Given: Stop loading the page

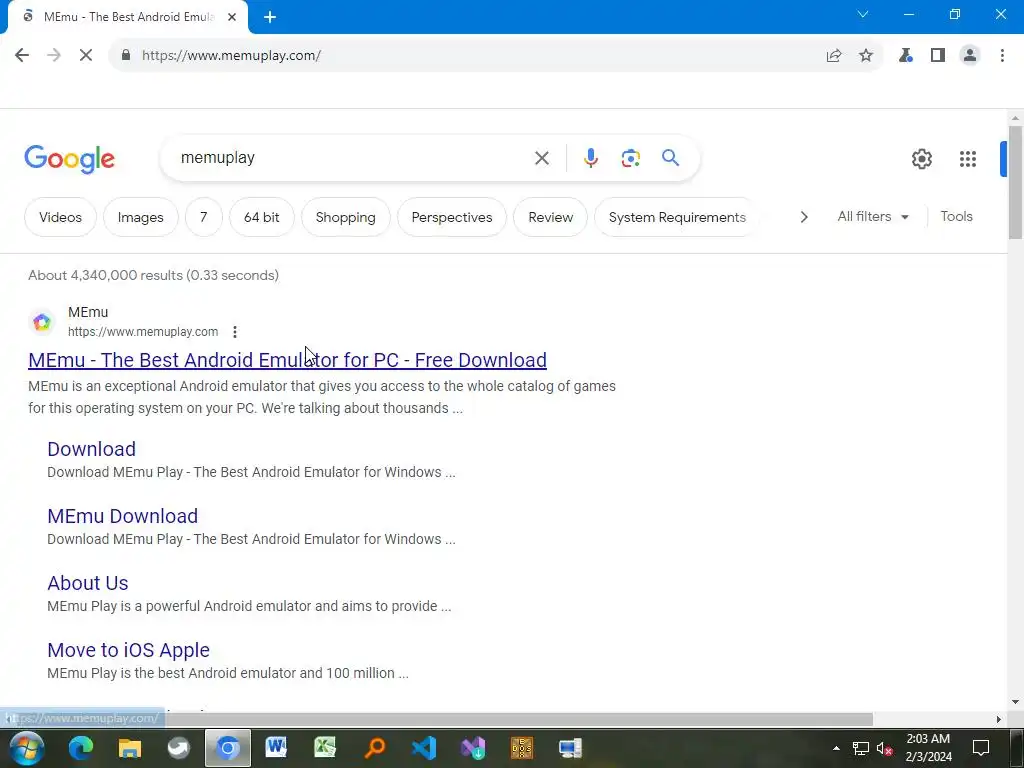Looking at the screenshot, I should (x=86, y=56).
